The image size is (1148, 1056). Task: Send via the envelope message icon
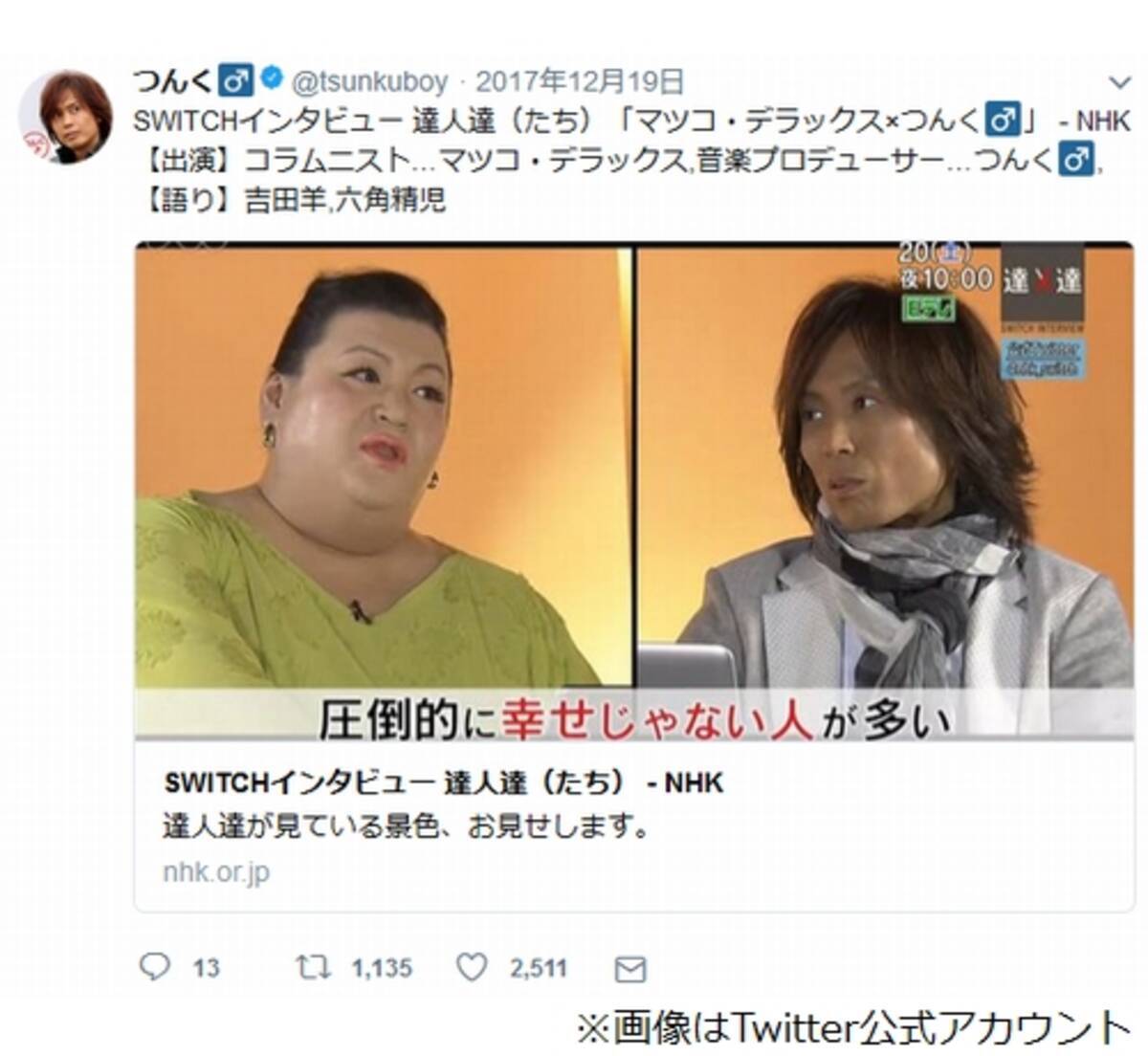click(x=629, y=969)
